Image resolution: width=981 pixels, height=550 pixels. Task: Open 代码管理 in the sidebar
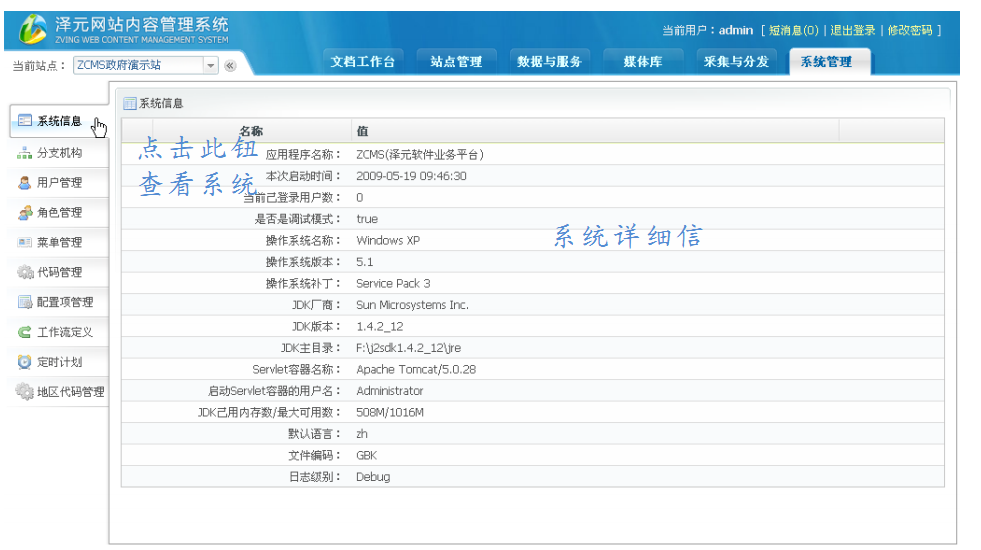[59, 272]
